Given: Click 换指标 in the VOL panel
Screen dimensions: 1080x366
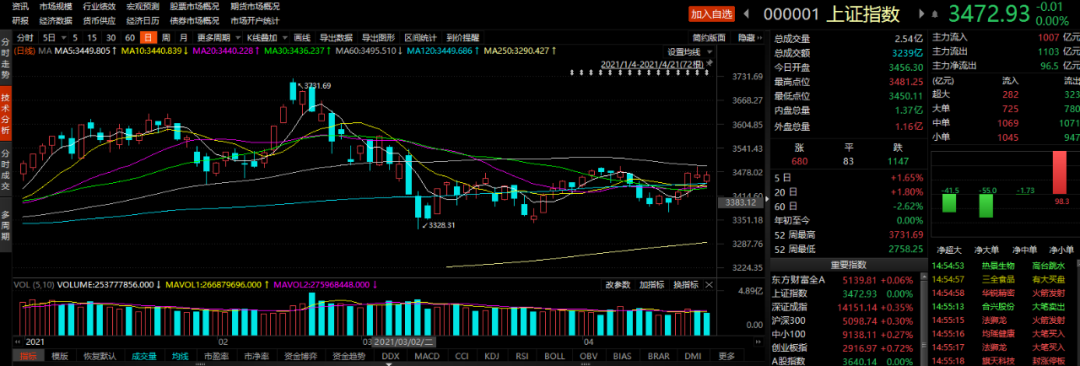Looking at the screenshot, I should 685,284.
